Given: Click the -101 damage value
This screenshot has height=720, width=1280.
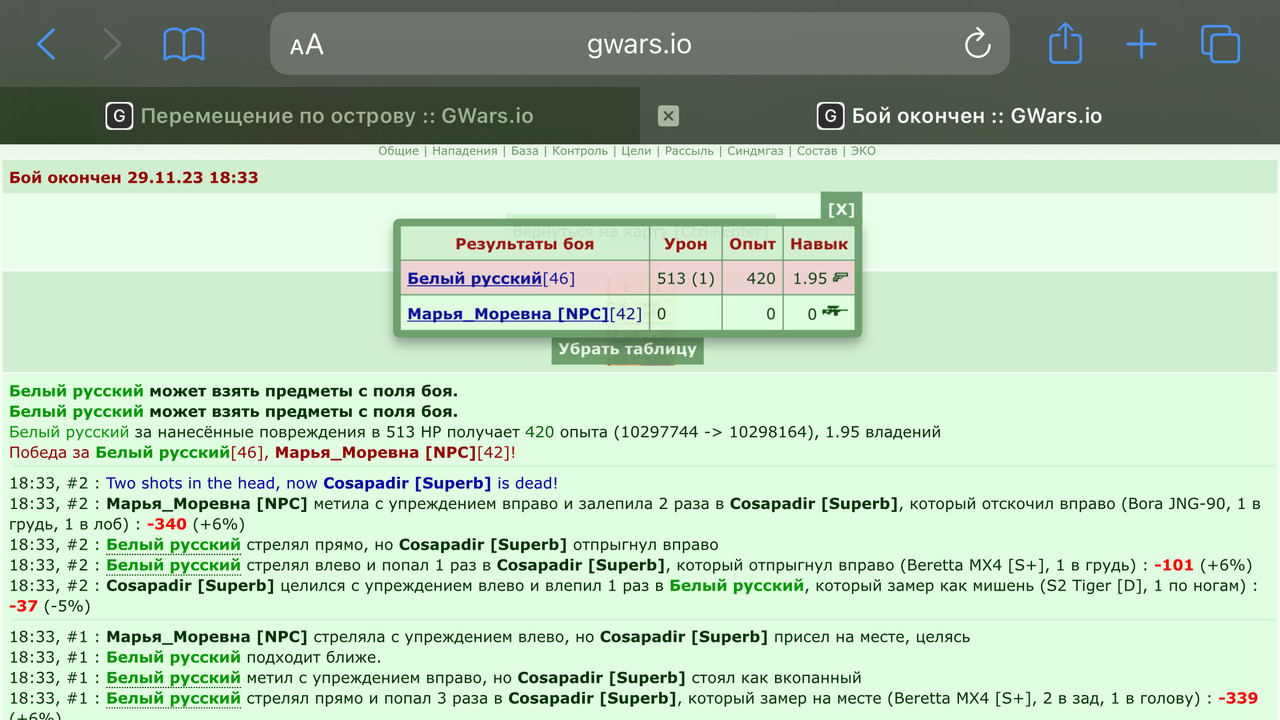Looking at the screenshot, I should point(1174,565).
